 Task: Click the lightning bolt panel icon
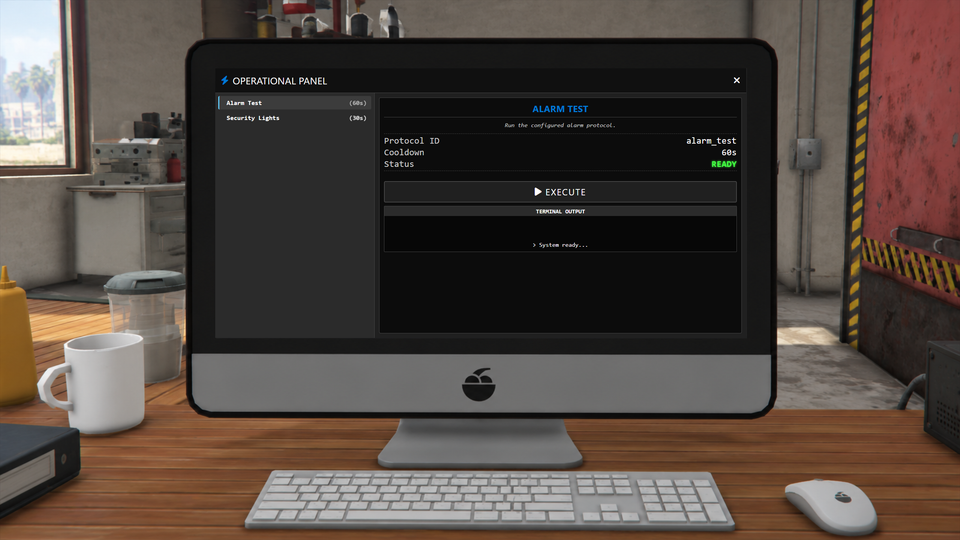pos(225,80)
